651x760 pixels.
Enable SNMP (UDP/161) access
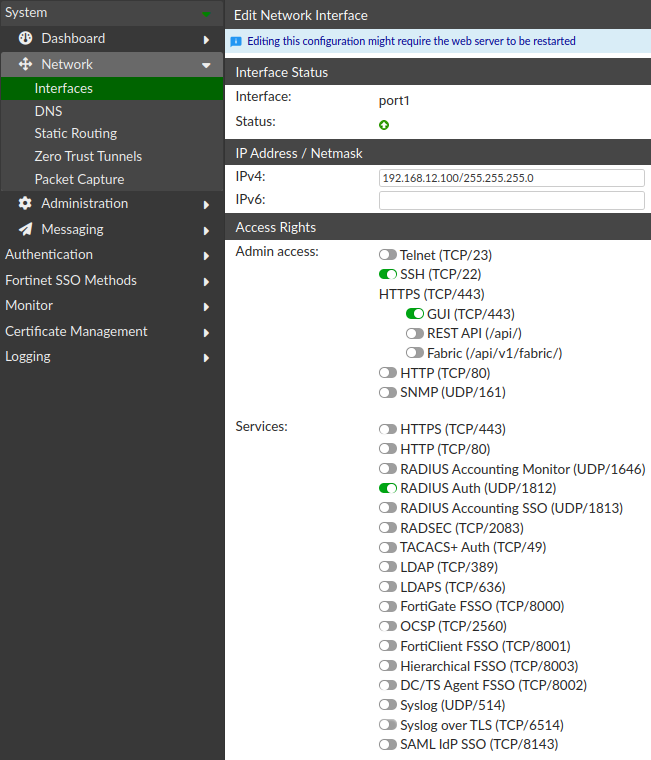[x=388, y=392]
